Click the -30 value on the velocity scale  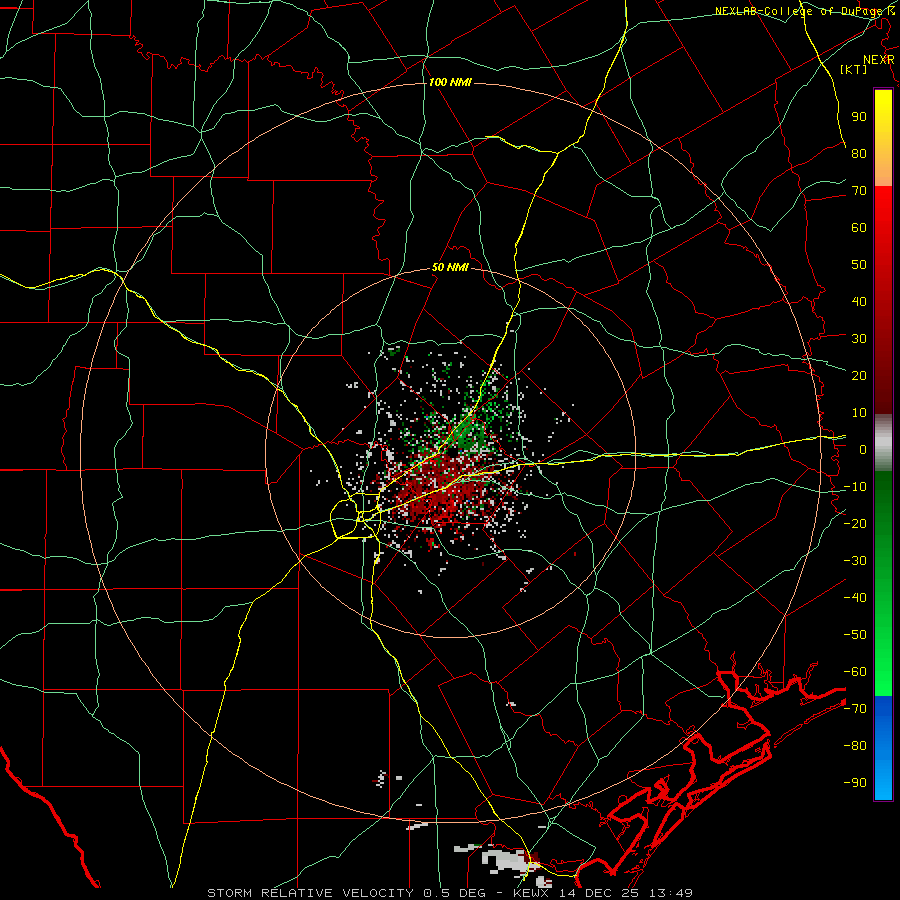(x=855, y=561)
